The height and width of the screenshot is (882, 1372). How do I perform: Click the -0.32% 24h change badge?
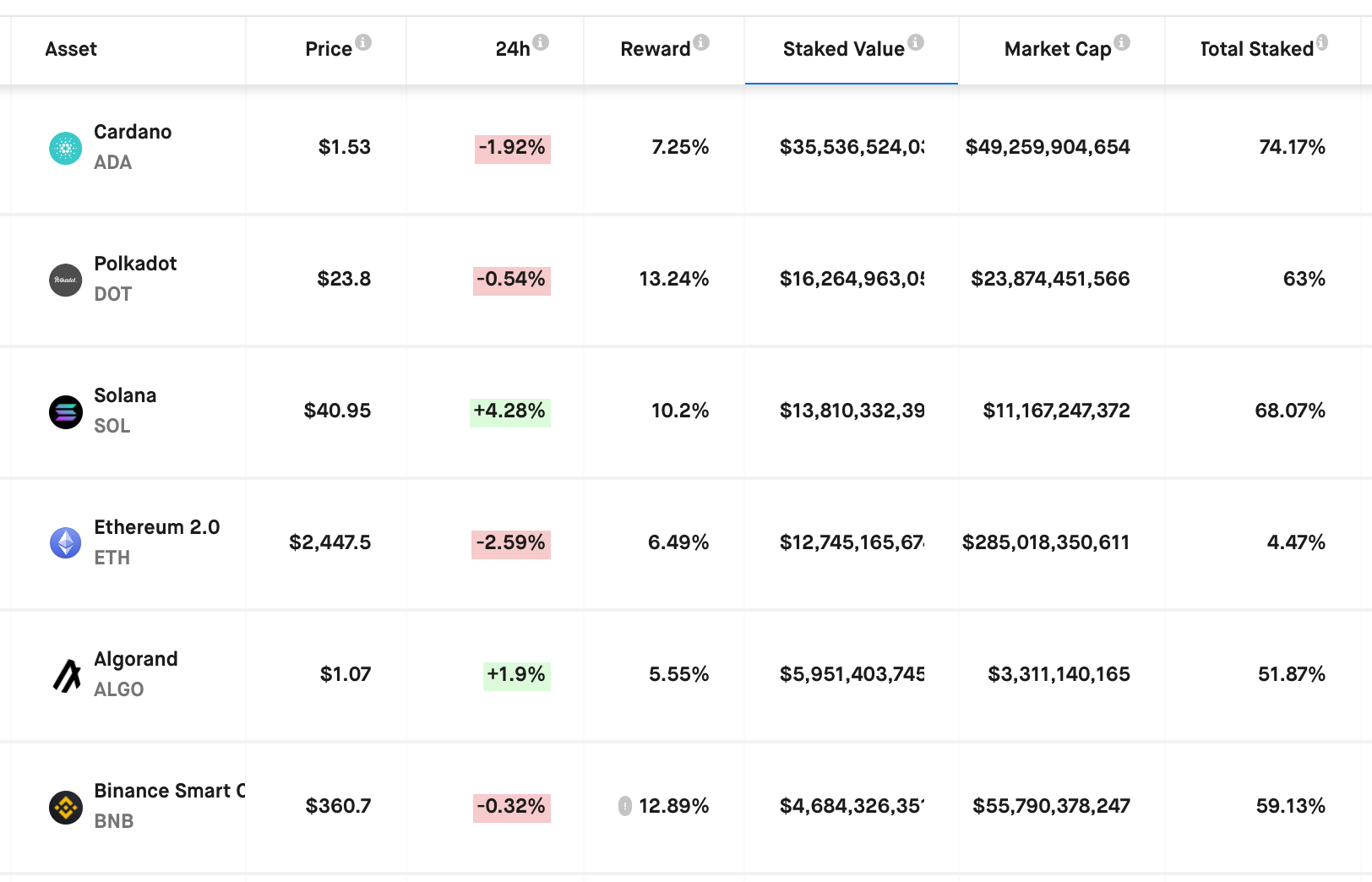click(512, 807)
